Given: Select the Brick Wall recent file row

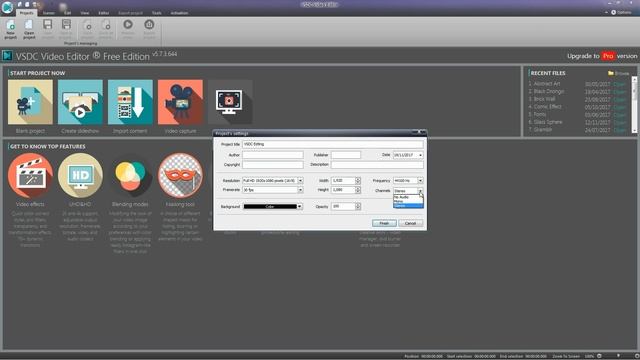Looking at the screenshot, I should point(577,99).
